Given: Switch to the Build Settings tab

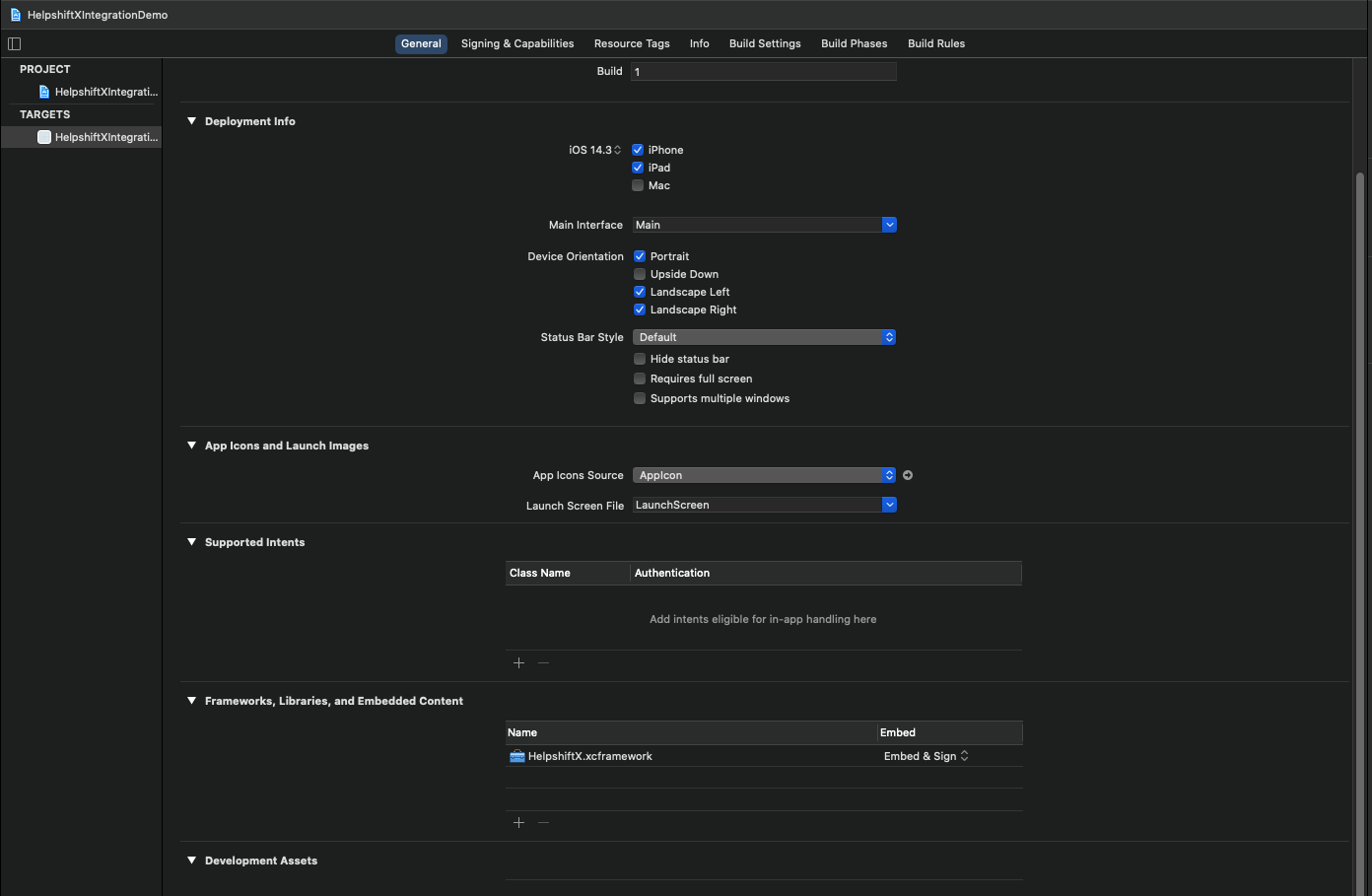Looking at the screenshot, I should tap(765, 43).
